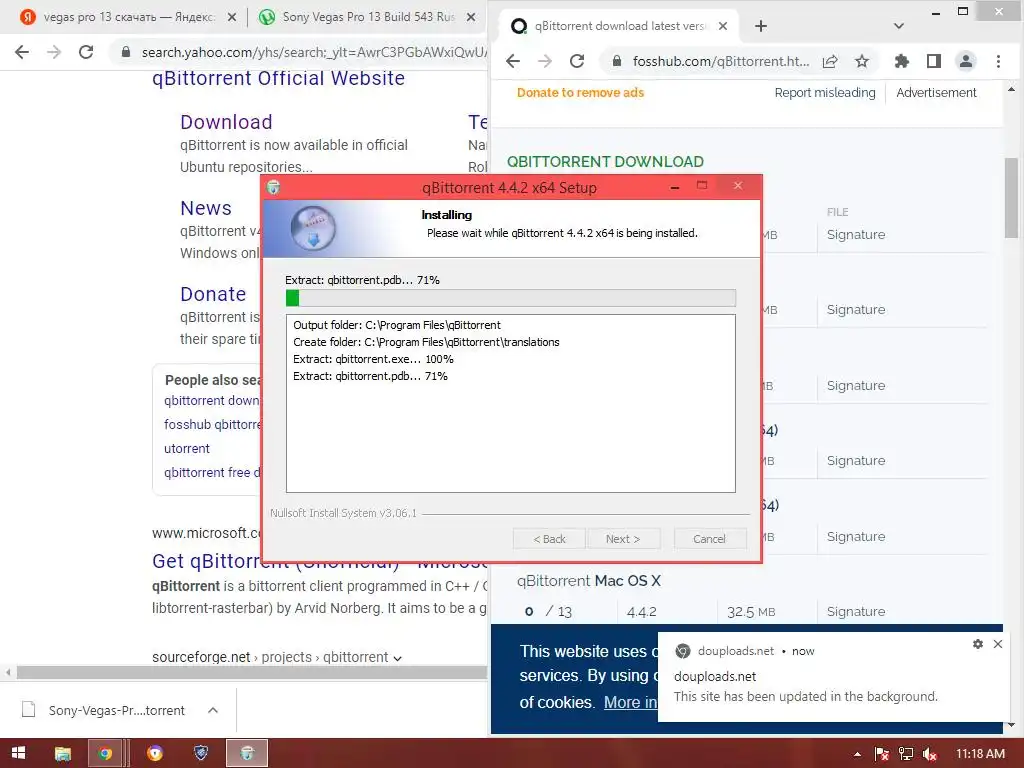Viewport: 1024px width, 768px height.
Task: Close the vegas pro 13 Yandex tab
Action: pyautogui.click(x=232, y=18)
